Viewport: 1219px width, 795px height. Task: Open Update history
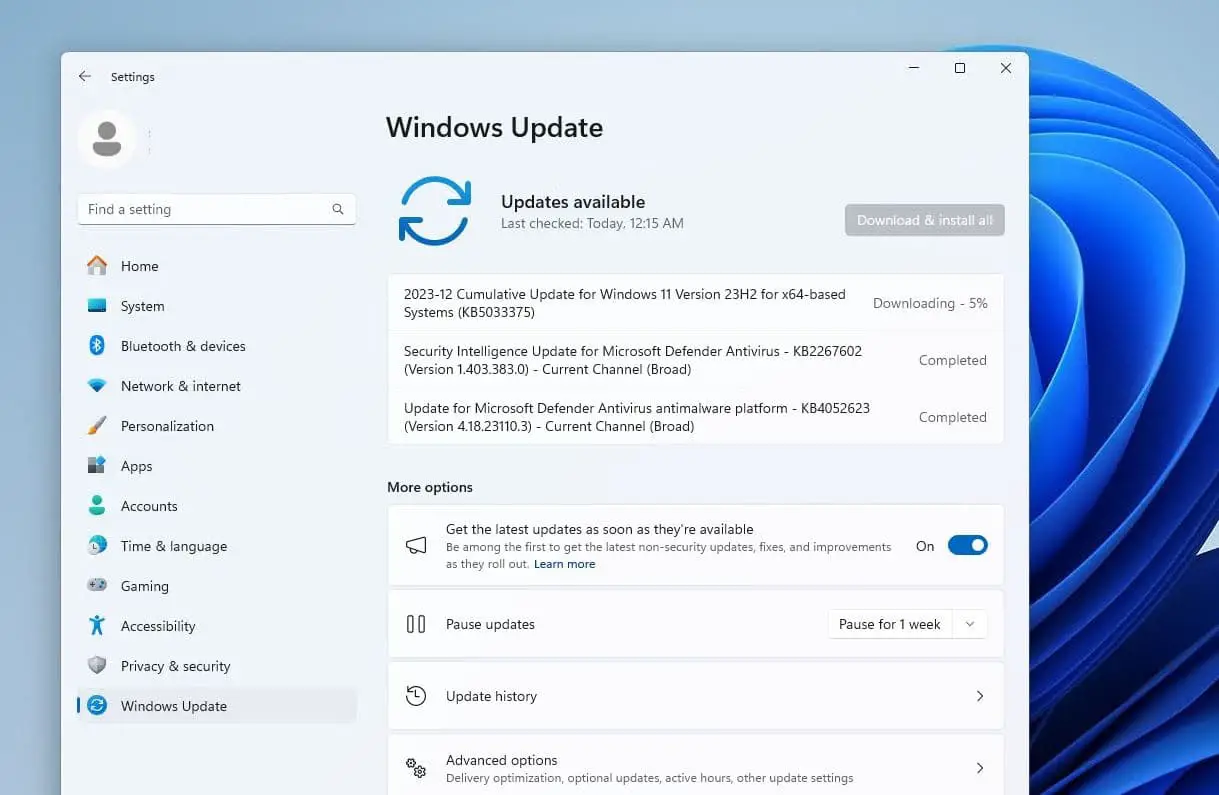tap(695, 696)
